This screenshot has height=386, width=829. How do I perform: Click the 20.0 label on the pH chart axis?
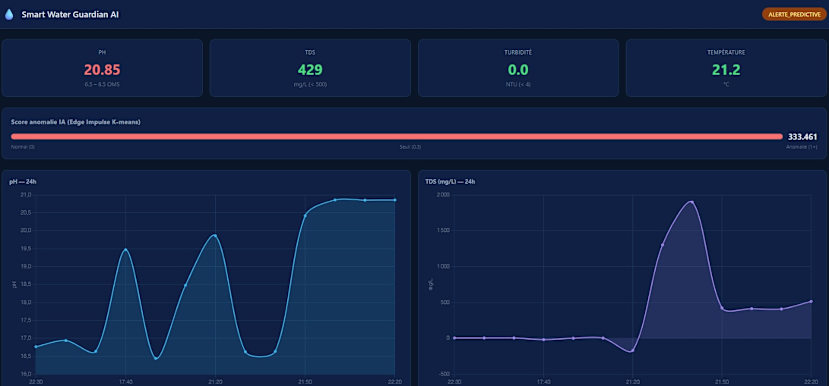pyautogui.click(x=26, y=231)
